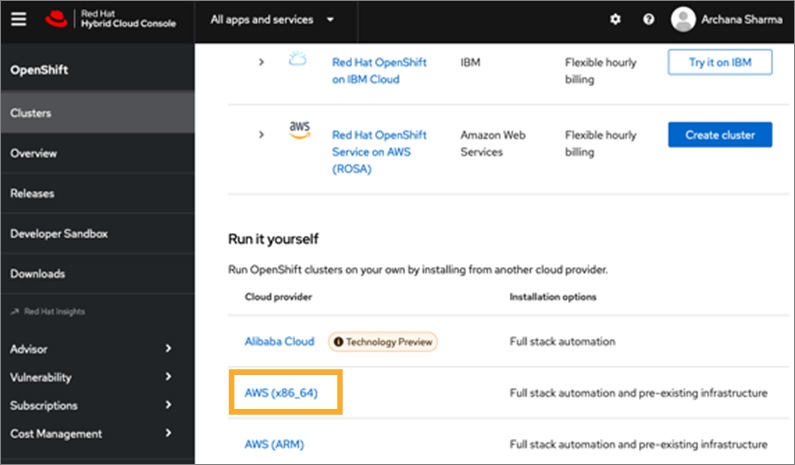The image size is (795, 465).
Task: Click the Archana Sharma username
Action: [x=742, y=19]
